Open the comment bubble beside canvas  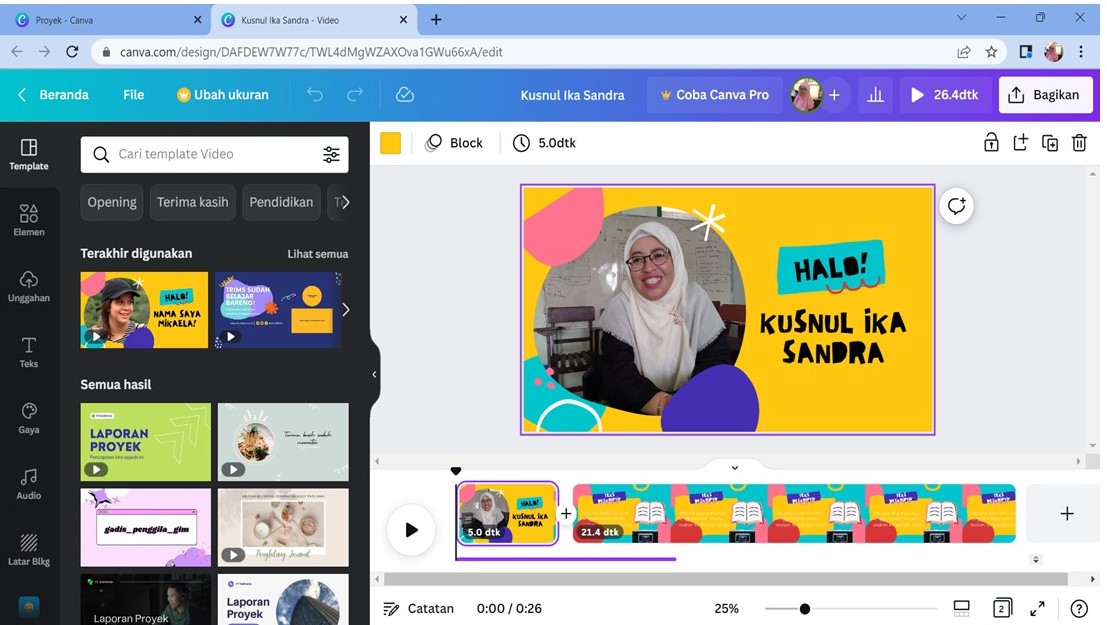point(957,206)
